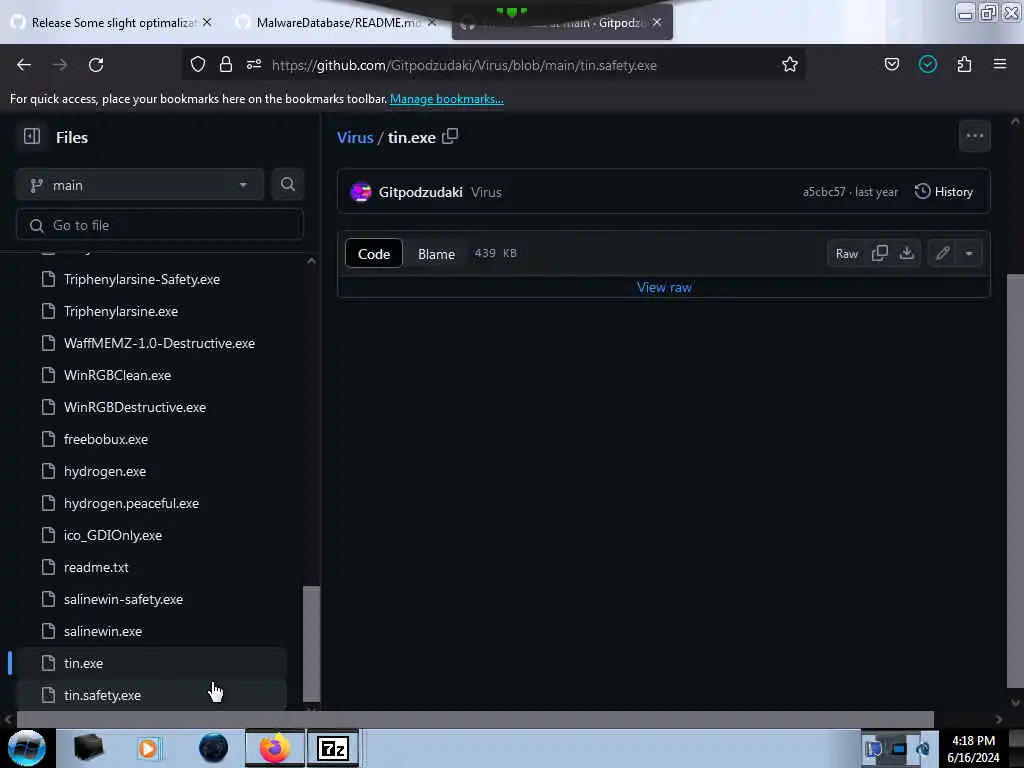Copy raw file contents
Viewport: 1024px width, 768px height.
point(880,253)
